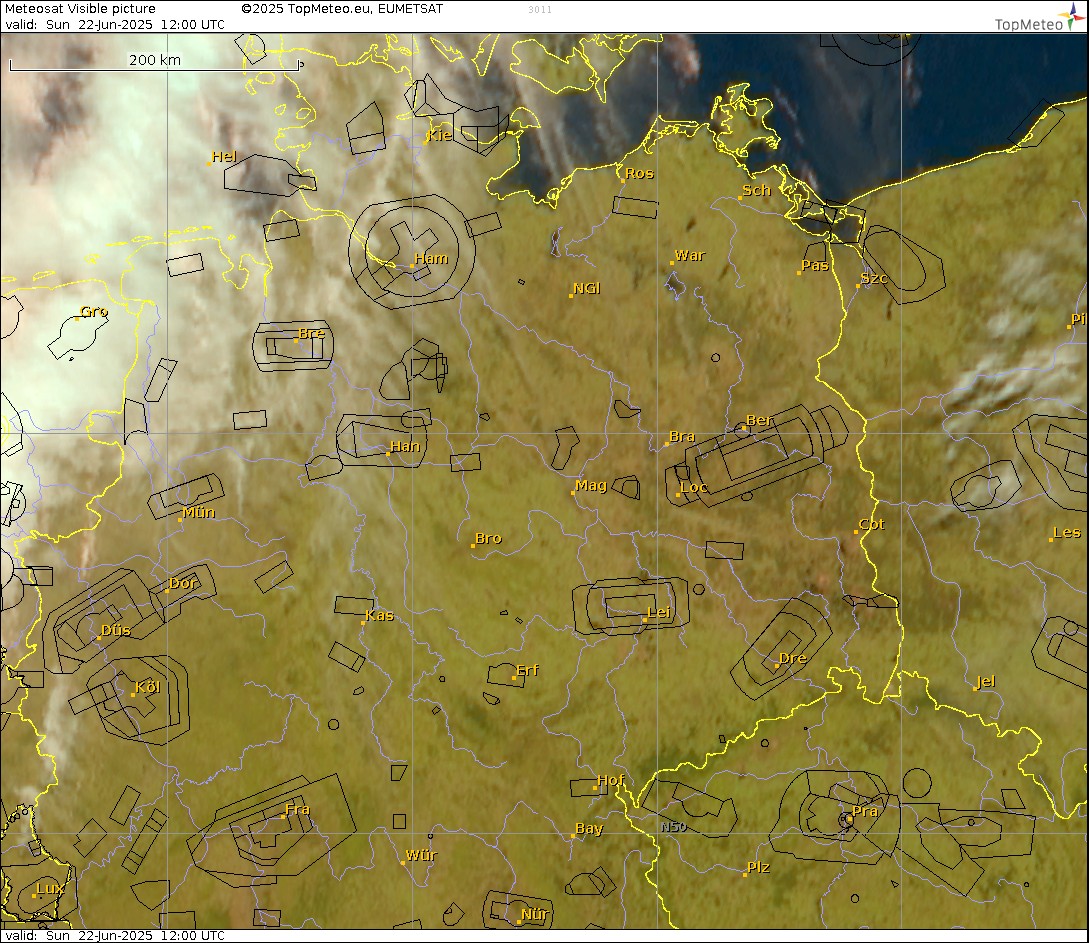Click the 200 km scale bar label

point(155,60)
